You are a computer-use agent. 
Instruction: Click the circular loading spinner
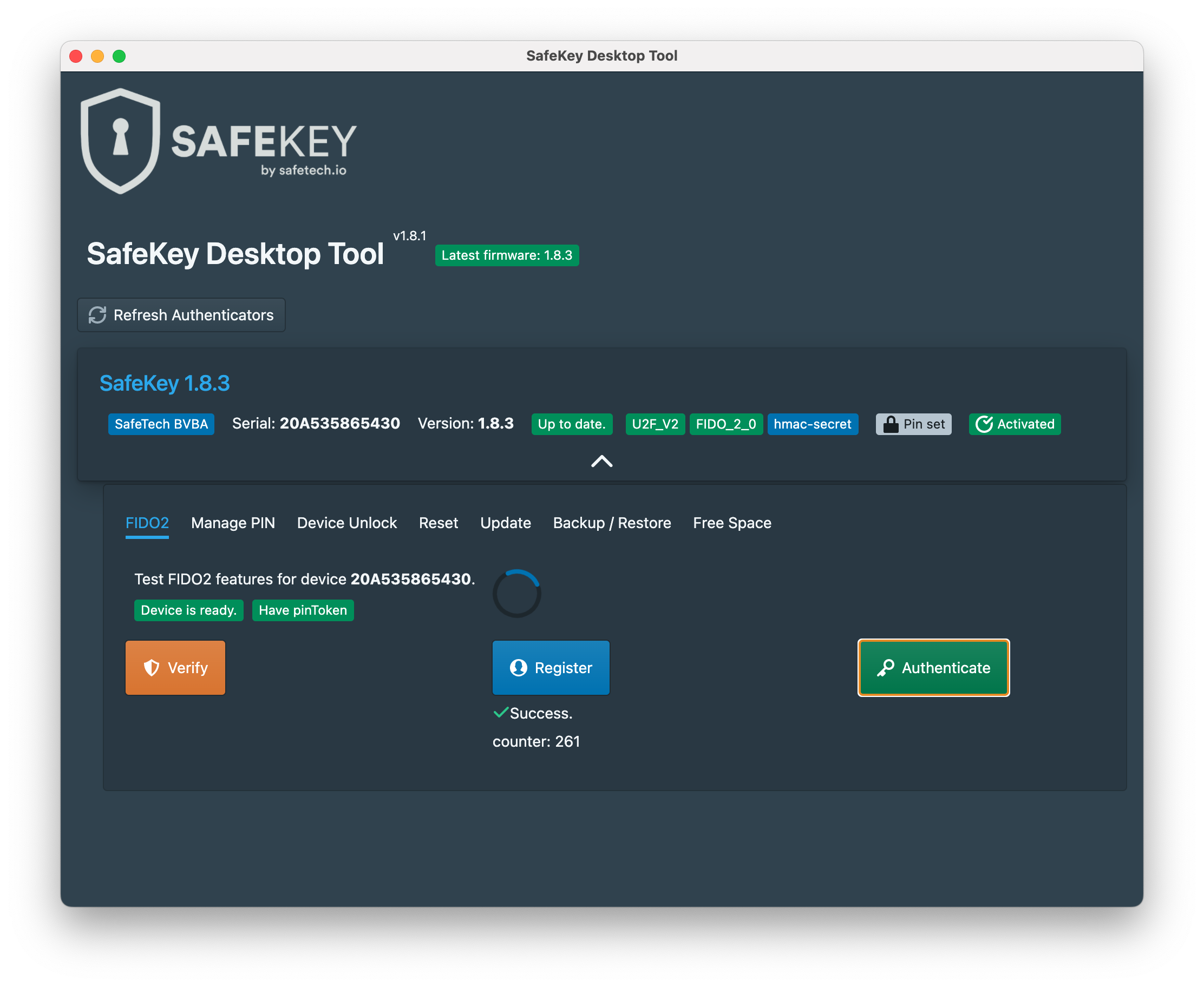pyautogui.click(x=516, y=594)
